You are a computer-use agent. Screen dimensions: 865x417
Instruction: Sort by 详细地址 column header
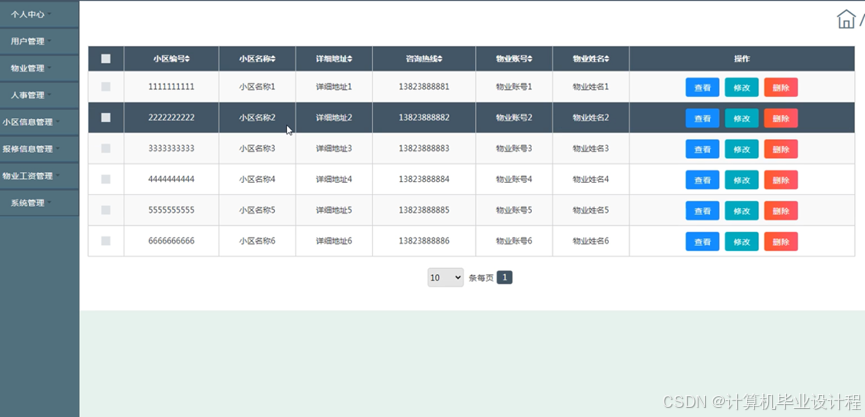tap(334, 58)
